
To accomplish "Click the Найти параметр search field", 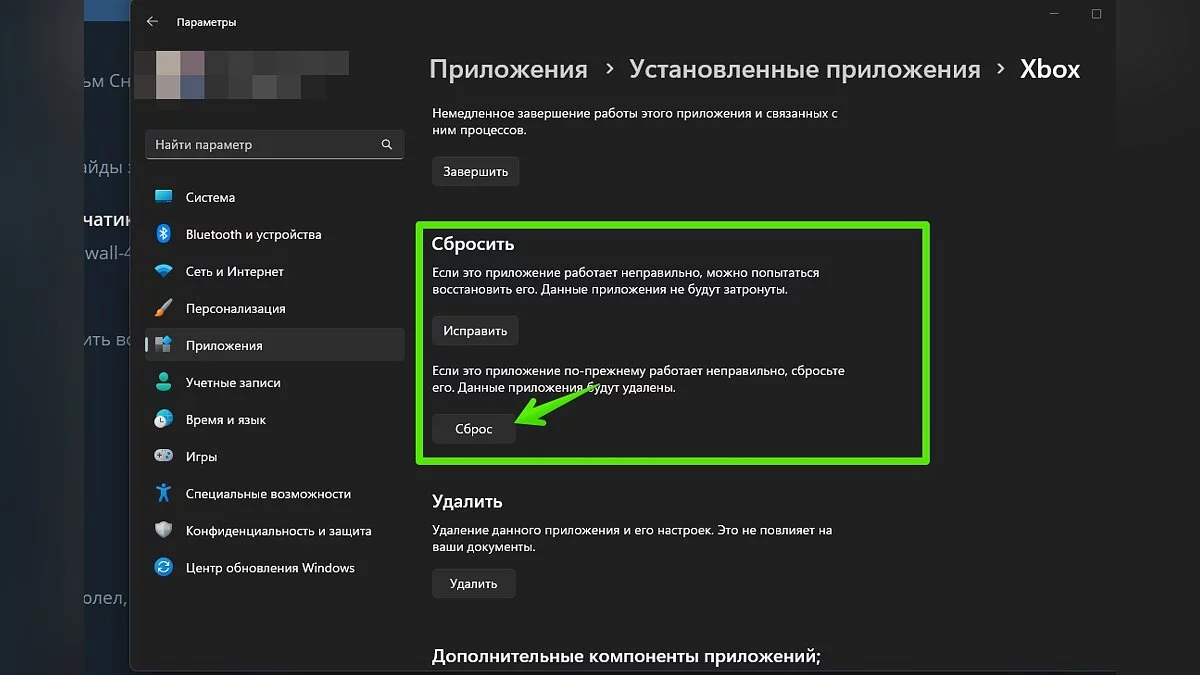I will [x=275, y=145].
